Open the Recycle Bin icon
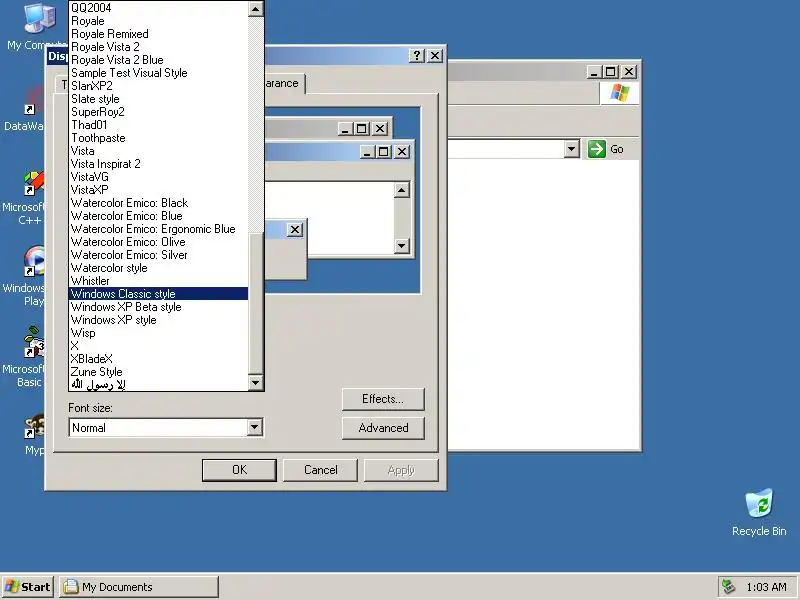Image resolution: width=800 pixels, height=600 pixels. tap(759, 513)
